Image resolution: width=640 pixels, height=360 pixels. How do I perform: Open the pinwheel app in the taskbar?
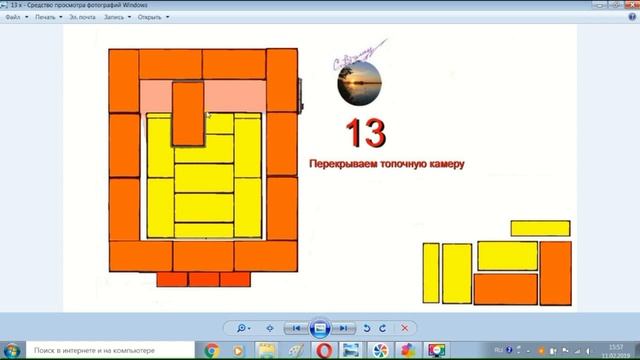pyautogui.click(x=380, y=350)
